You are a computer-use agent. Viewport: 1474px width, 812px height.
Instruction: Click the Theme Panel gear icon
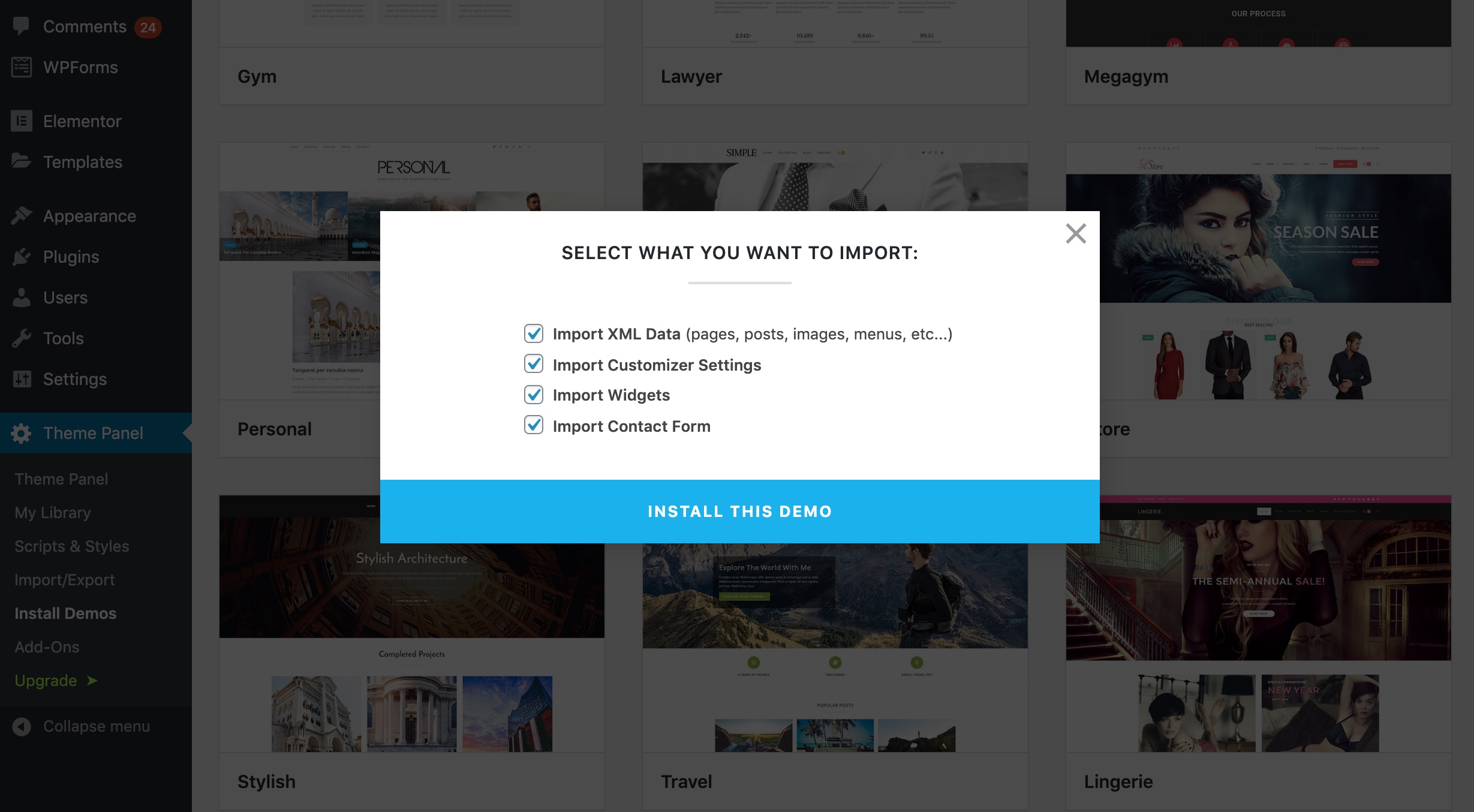(22, 432)
